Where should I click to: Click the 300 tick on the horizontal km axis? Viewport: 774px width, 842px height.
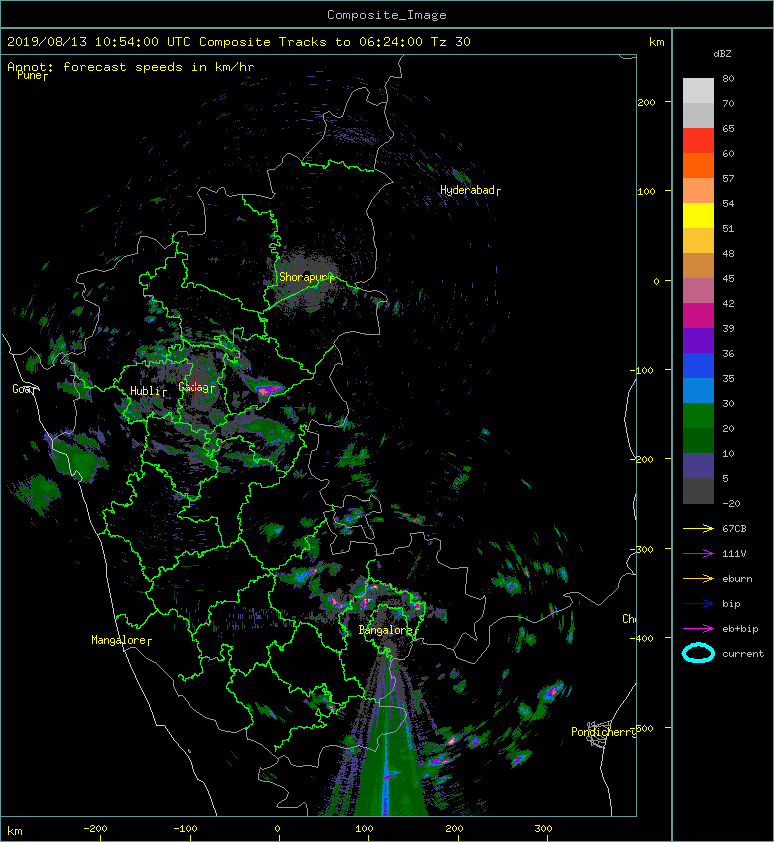pos(543,829)
